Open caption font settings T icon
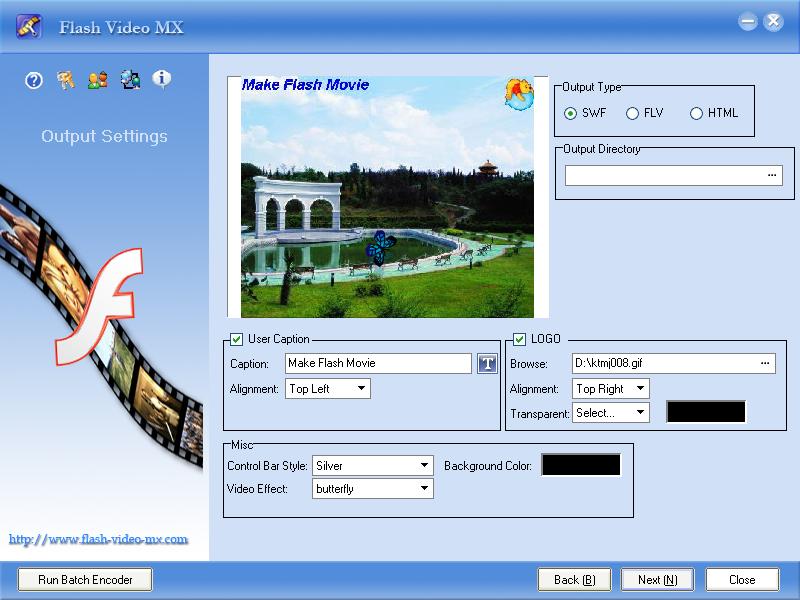The width and height of the screenshot is (800, 600). [x=487, y=364]
